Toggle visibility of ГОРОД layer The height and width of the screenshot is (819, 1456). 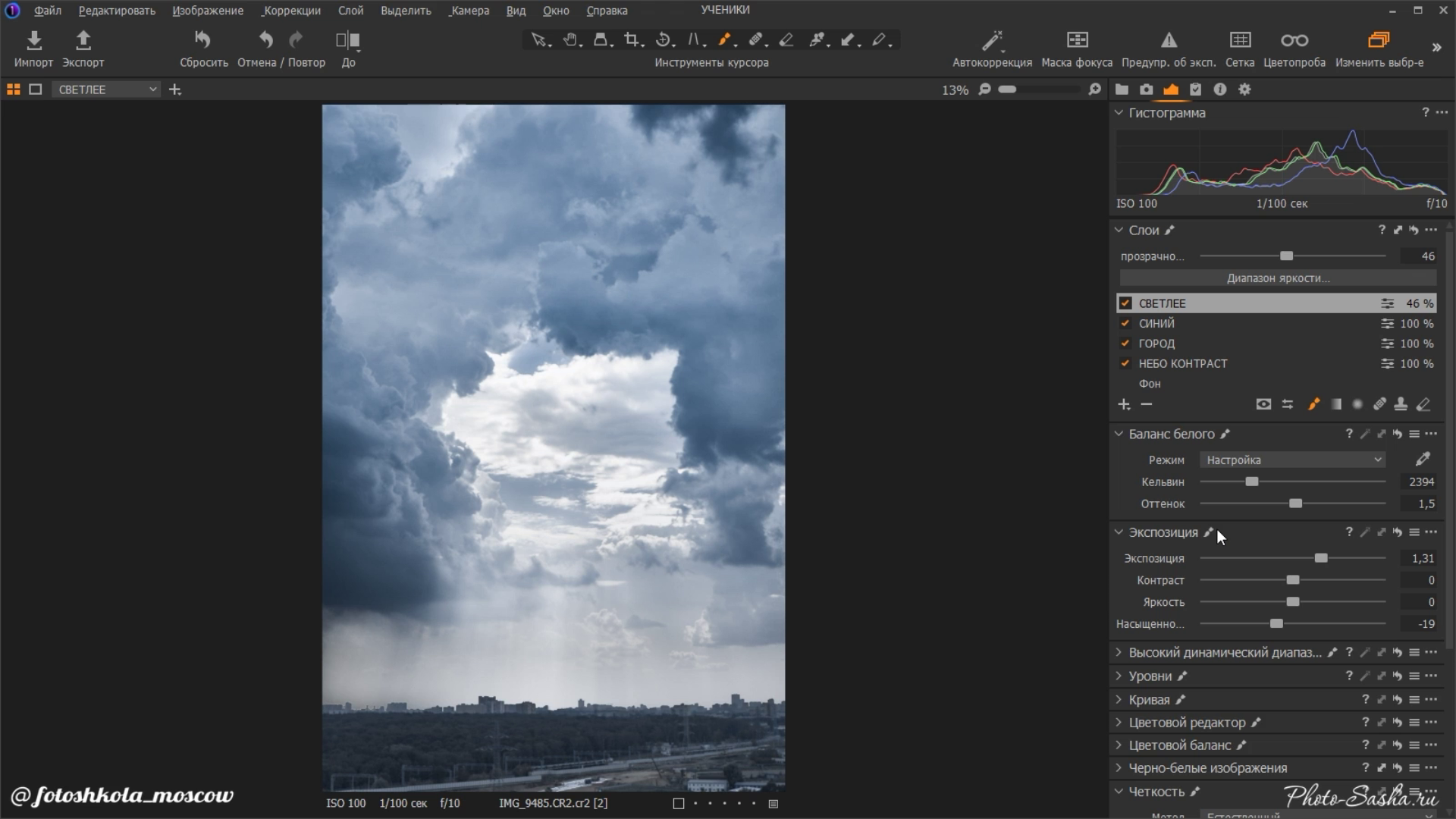pos(1125,343)
